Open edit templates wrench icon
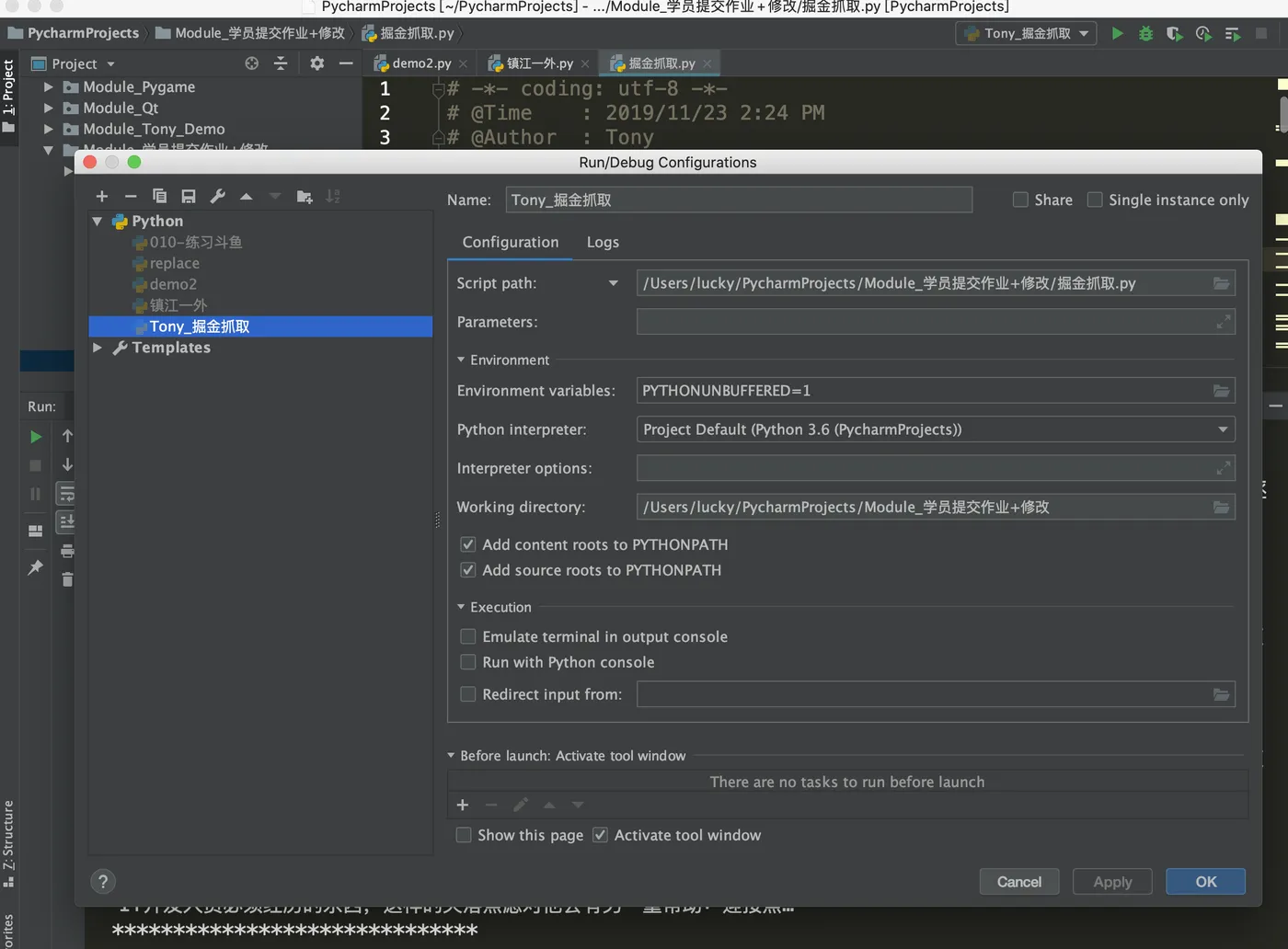Screen dimensions: 1288x949 point(217,197)
